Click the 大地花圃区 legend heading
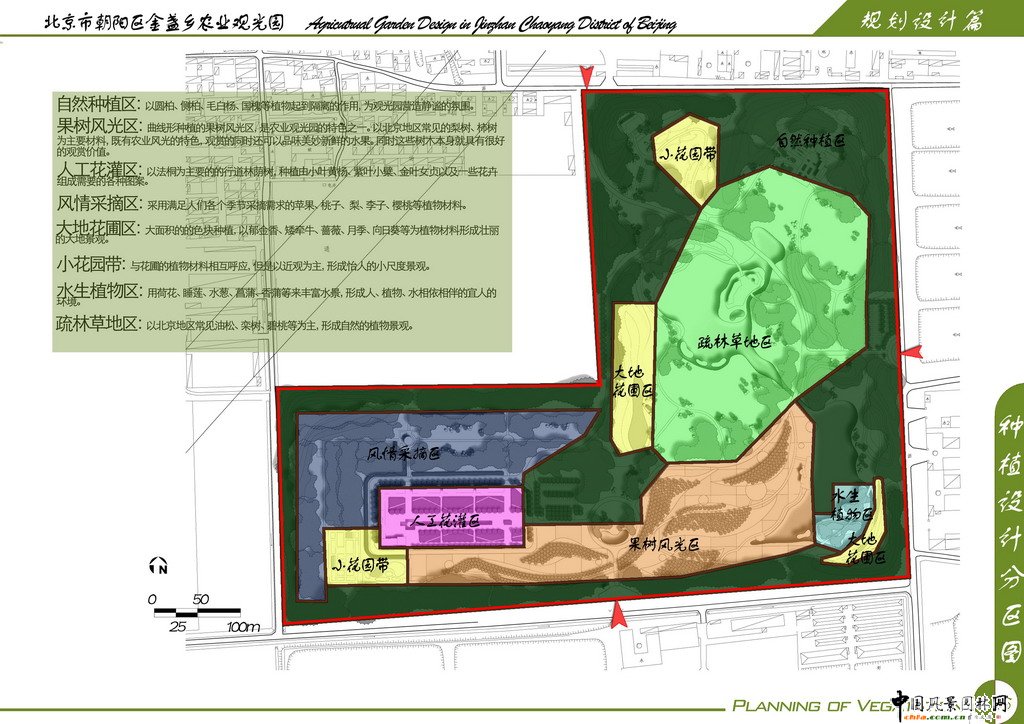Screen dimensions: 1024x724 [99, 229]
